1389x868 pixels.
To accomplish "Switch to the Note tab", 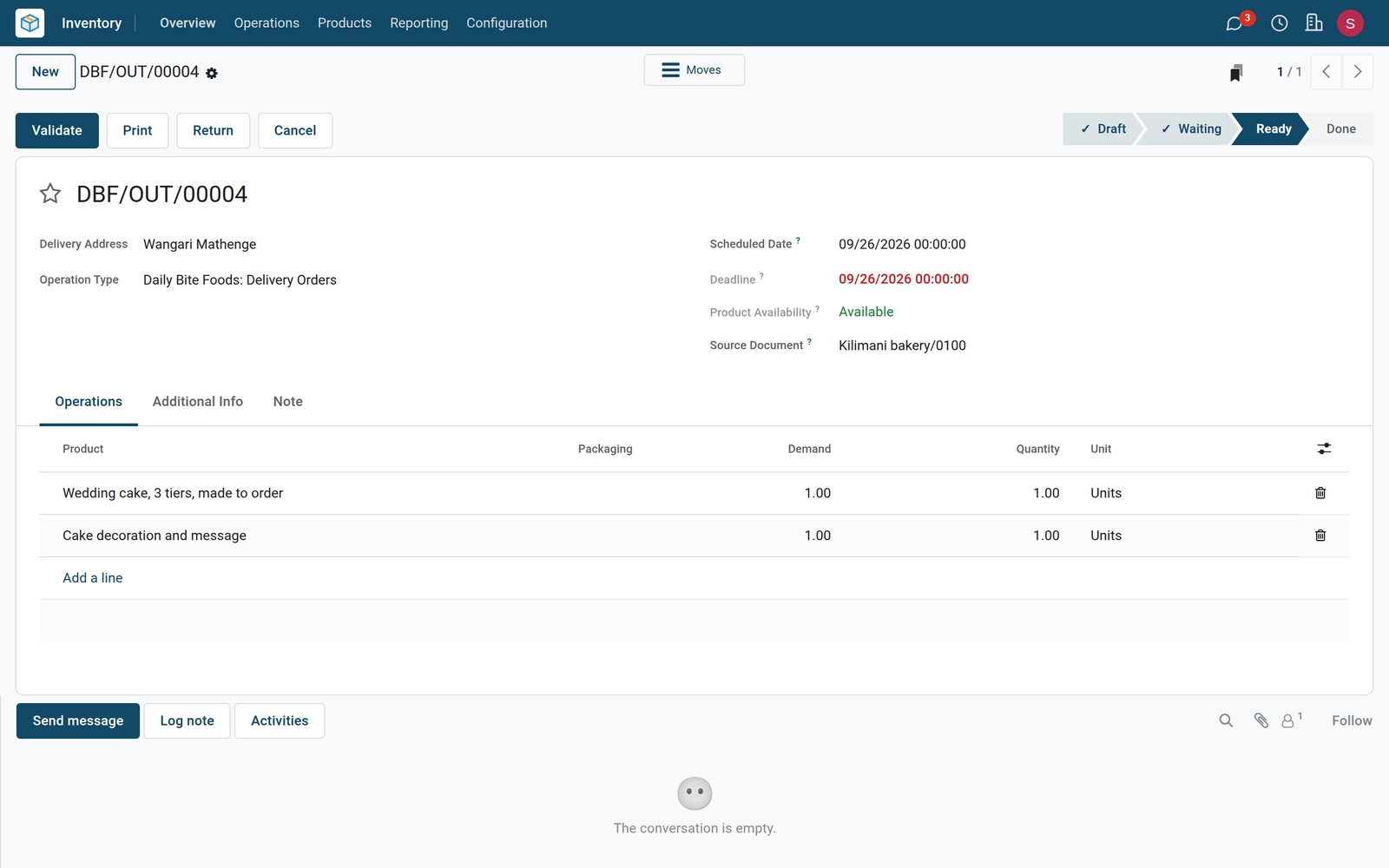I will pos(288,402).
